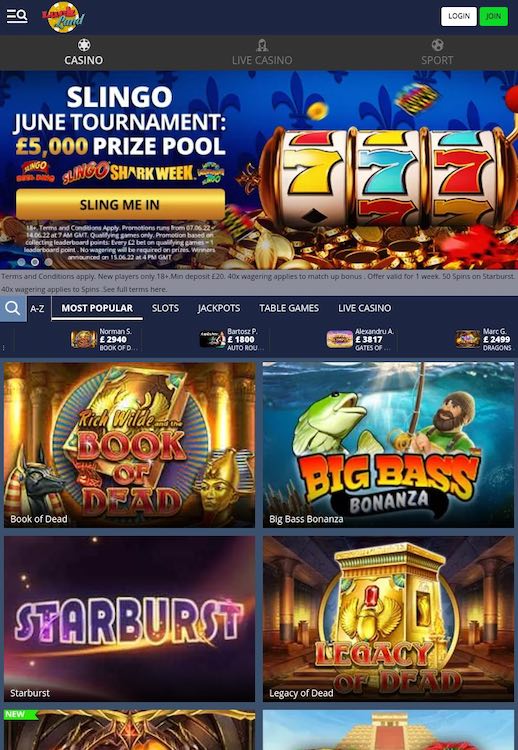Select the third carousel slide dot
The height and width of the screenshot is (750, 518).
click(48, 262)
